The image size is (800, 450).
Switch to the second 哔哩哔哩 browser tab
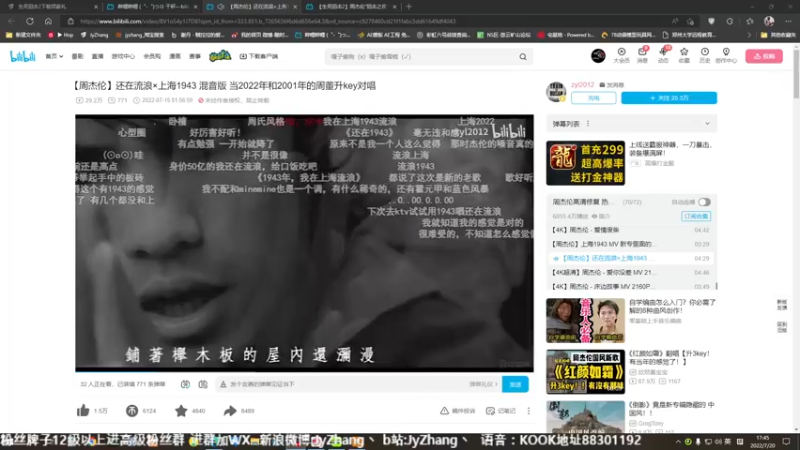click(x=152, y=7)
